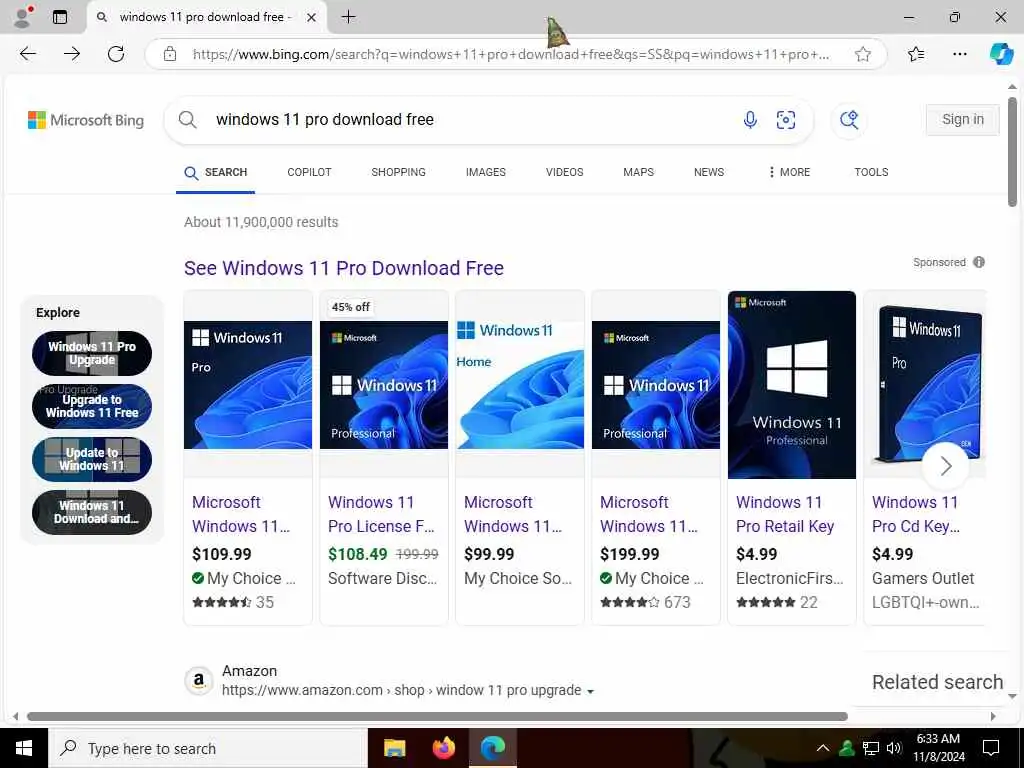Open the TOOLS option

871,172
